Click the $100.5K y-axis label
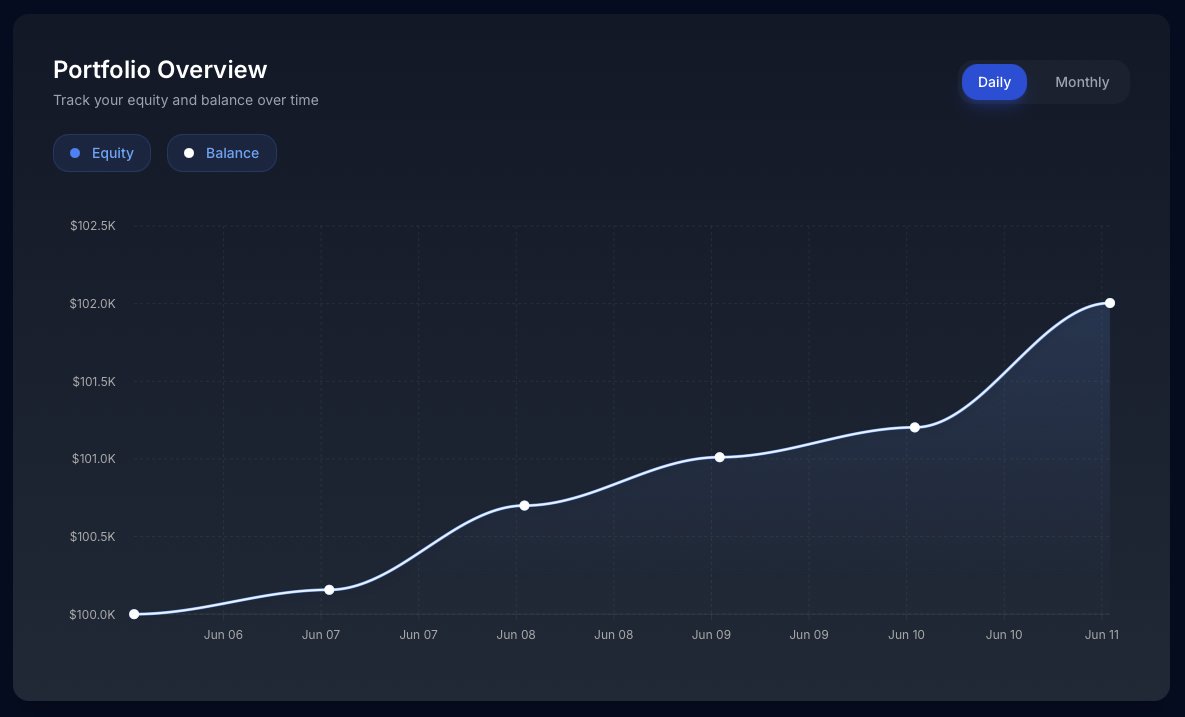Screen dimensions: 1185x717 [93, 536]
